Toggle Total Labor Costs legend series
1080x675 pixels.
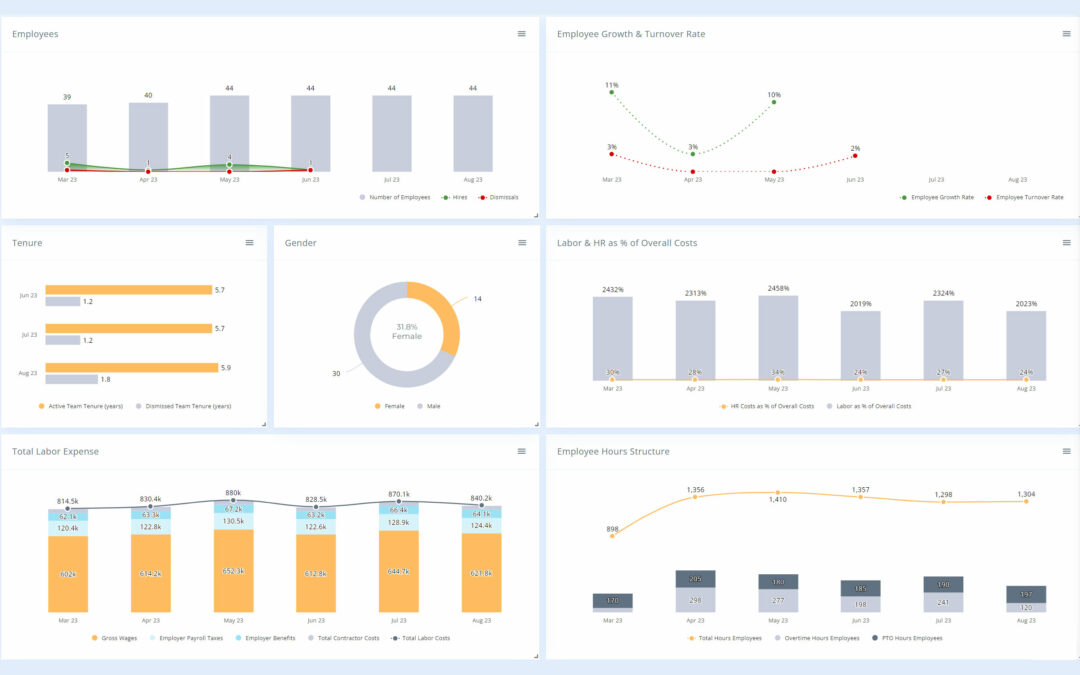tap(420, 638)
